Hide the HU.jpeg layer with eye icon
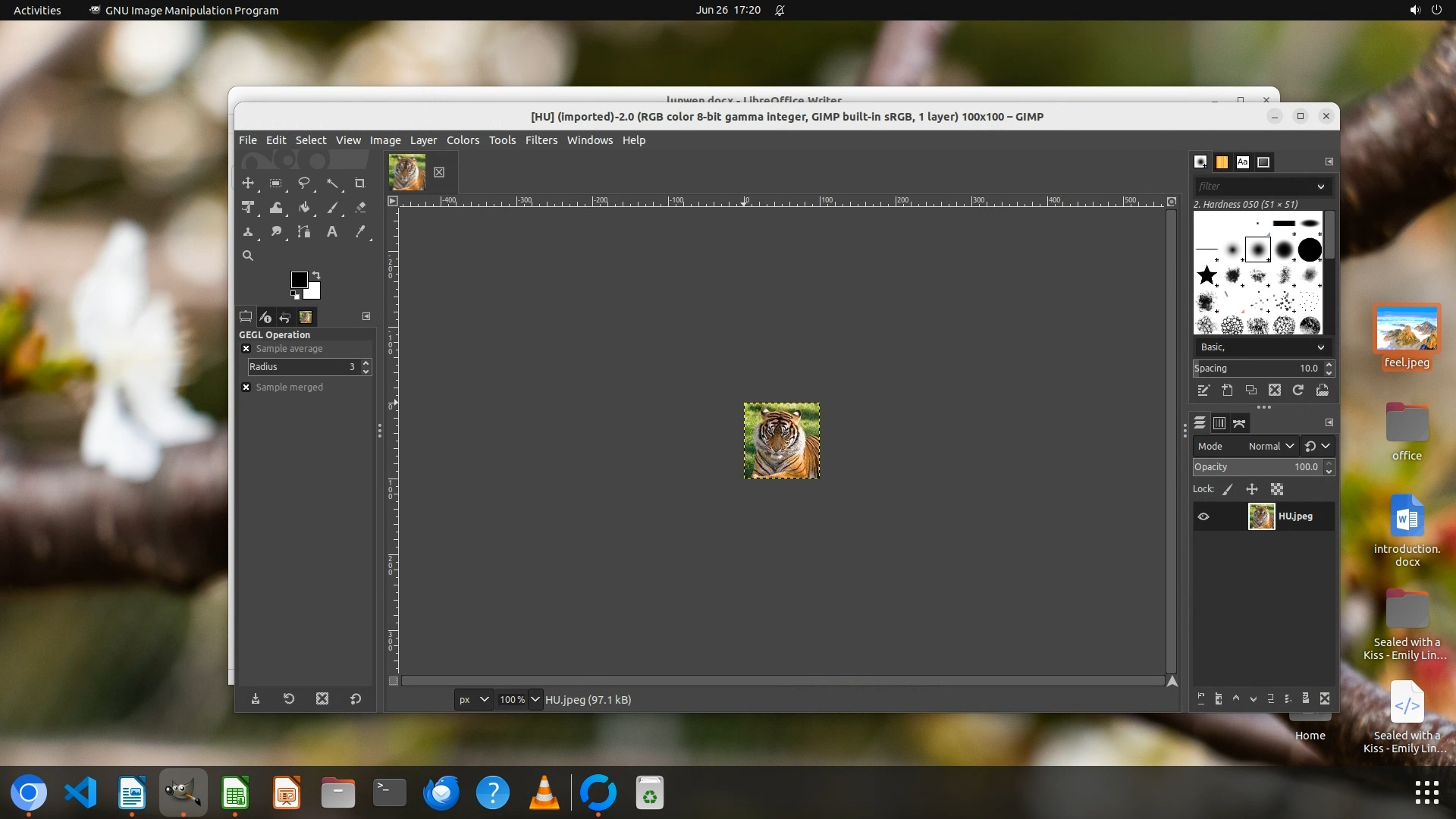This screenshot has width=1456, height=819. (1203, 516)
